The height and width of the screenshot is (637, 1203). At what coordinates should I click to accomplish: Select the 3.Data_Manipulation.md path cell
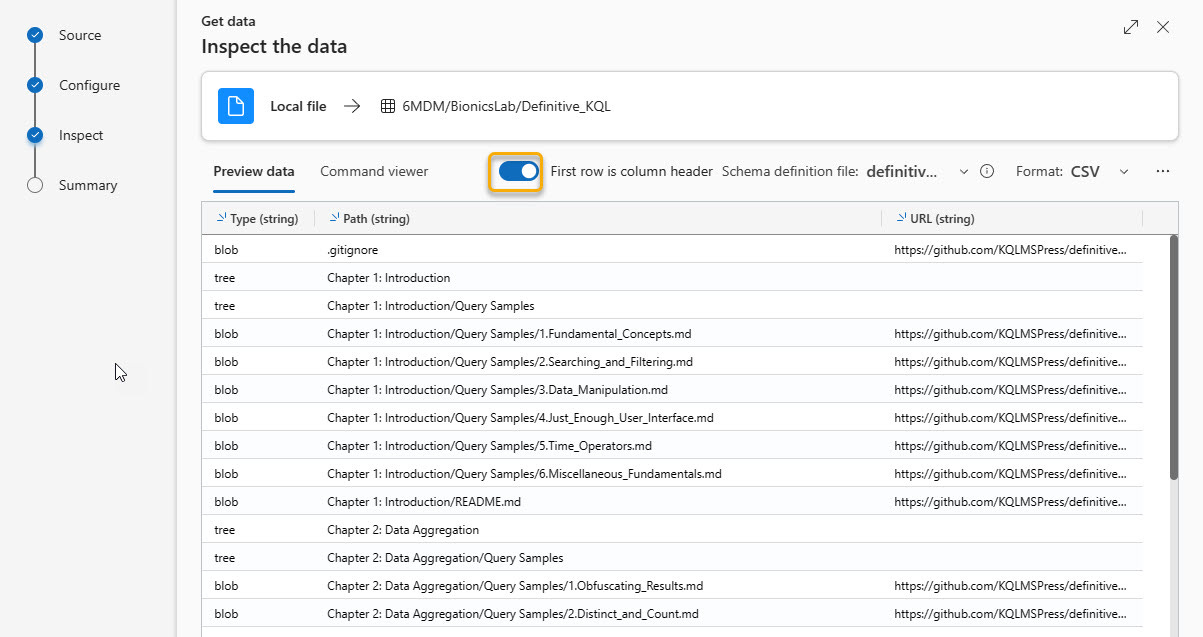pos(598,389)
